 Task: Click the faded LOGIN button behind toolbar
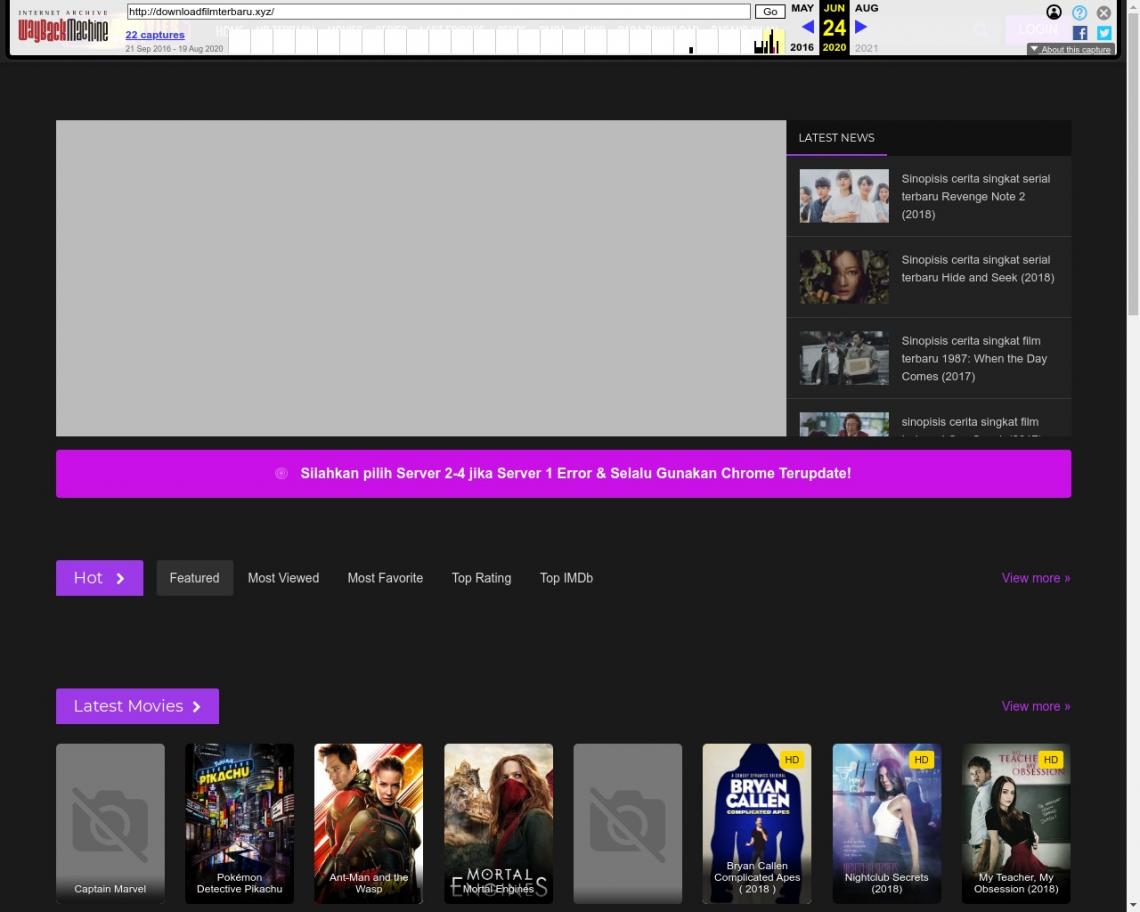tap(1038, 30)
